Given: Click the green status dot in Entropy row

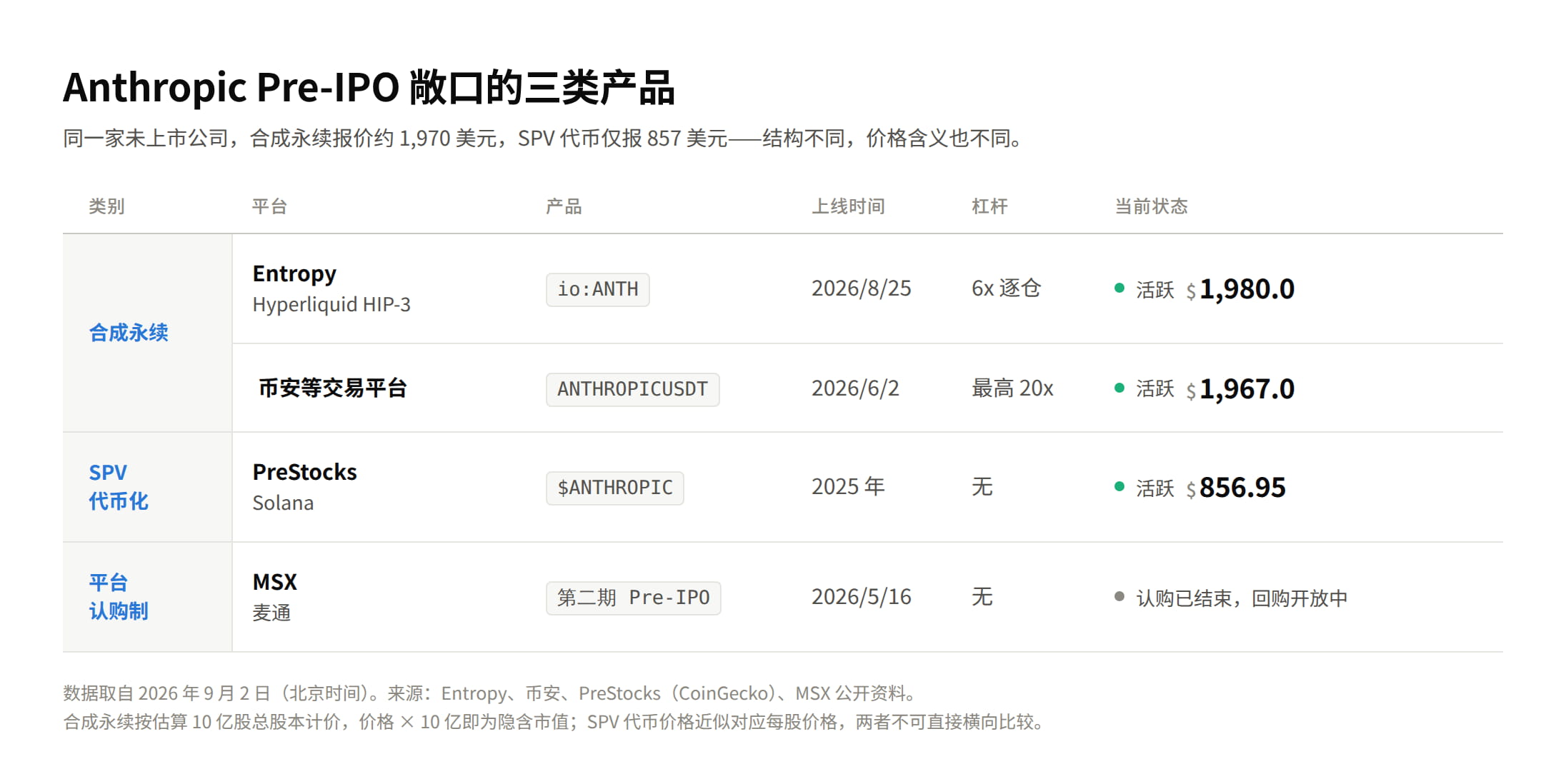Looking at the screenshot, I should coord(1119,288).
